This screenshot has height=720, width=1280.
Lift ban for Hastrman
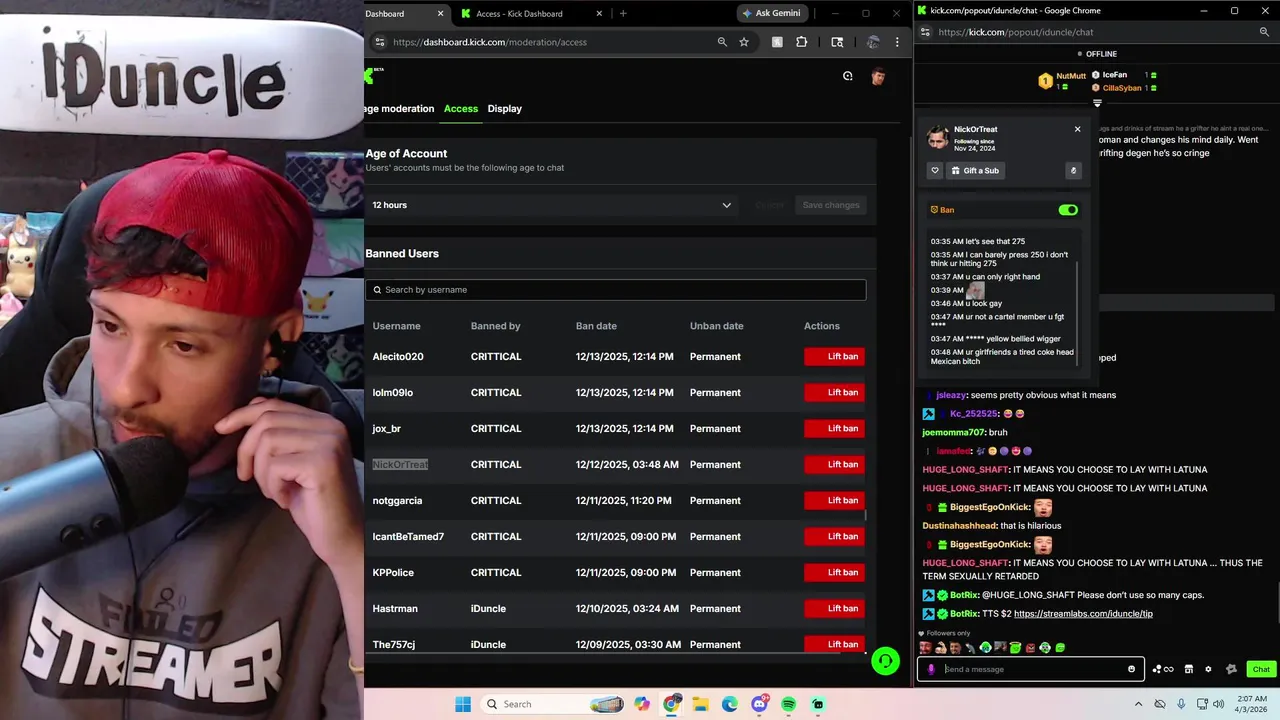click(x=834, y=609)
